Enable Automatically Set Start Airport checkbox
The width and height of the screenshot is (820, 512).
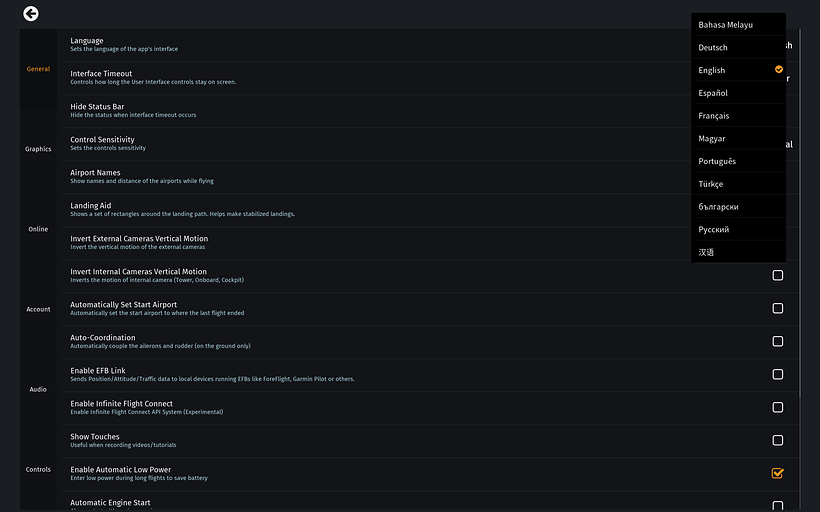tap(777, 308)
